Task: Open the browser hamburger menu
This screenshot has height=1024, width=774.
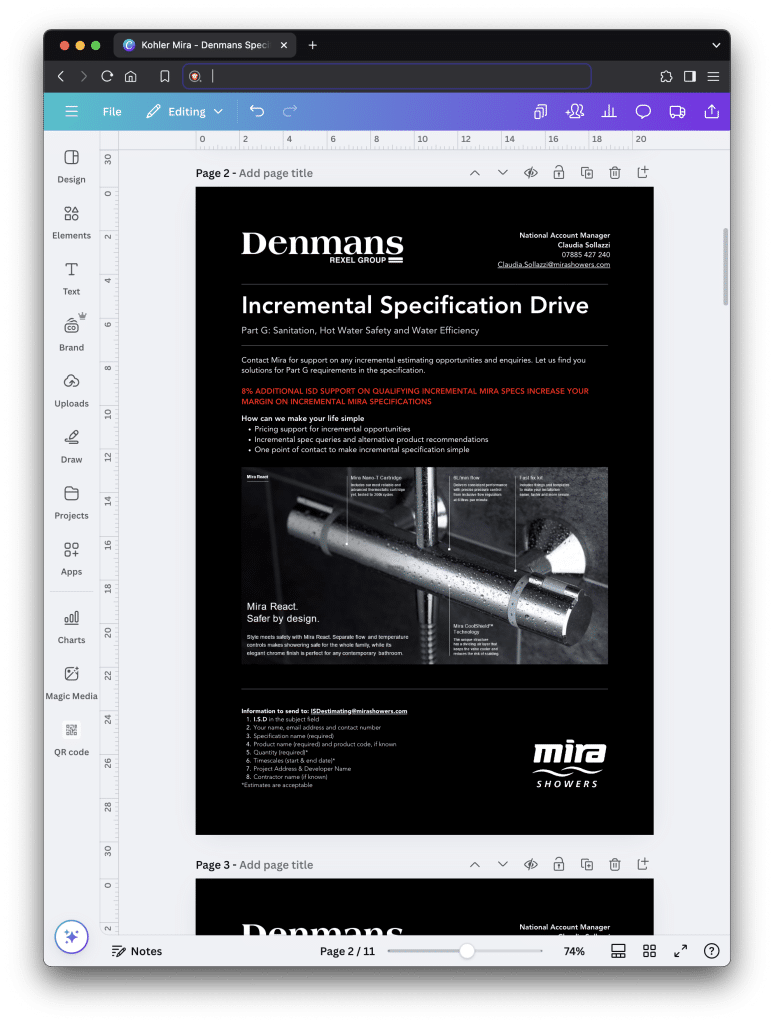Action: pyautogui.click(x=713, y=76)
